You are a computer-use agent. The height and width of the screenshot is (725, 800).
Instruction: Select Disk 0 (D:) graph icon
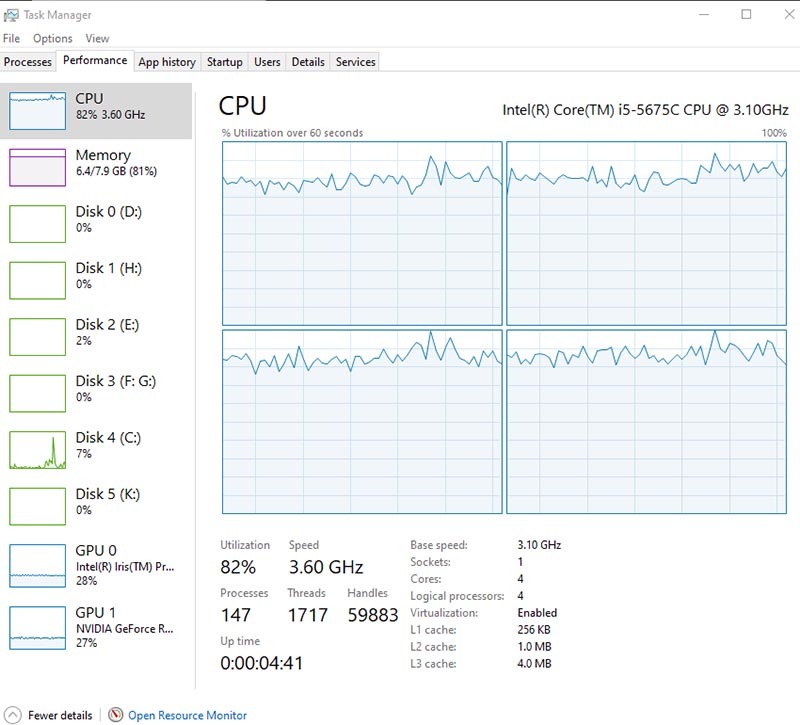coord(37,223)
